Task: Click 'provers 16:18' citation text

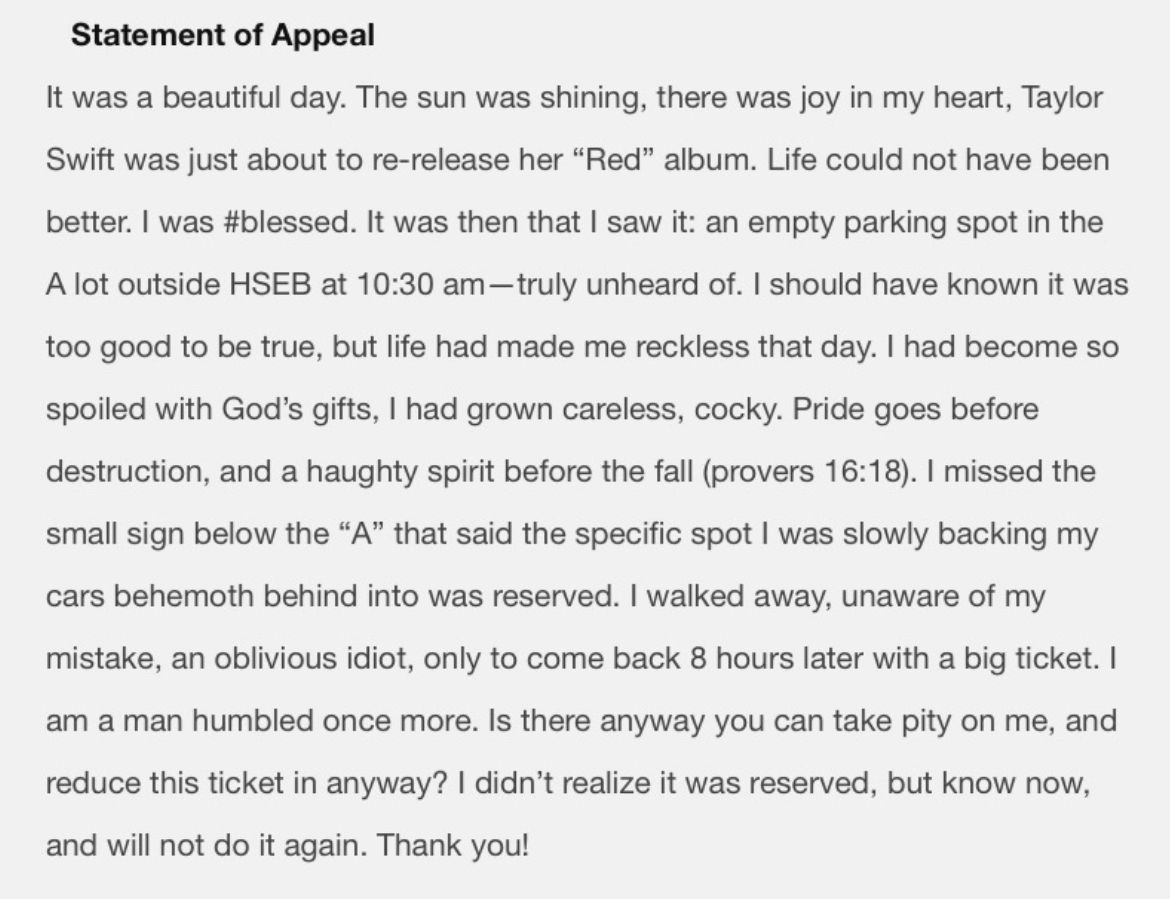Action: tap(804, 472)
